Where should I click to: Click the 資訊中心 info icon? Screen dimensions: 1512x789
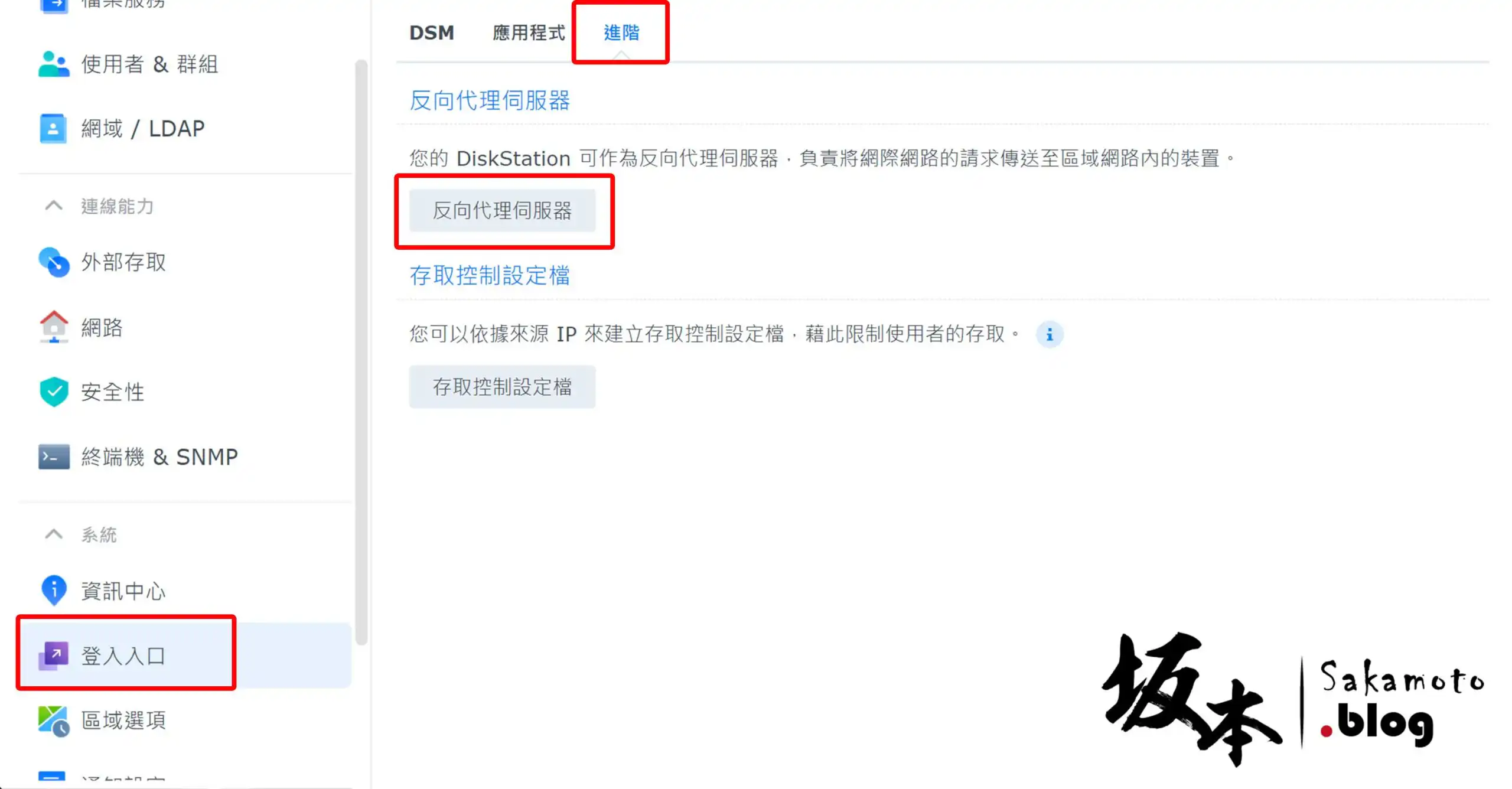point(54,590)
